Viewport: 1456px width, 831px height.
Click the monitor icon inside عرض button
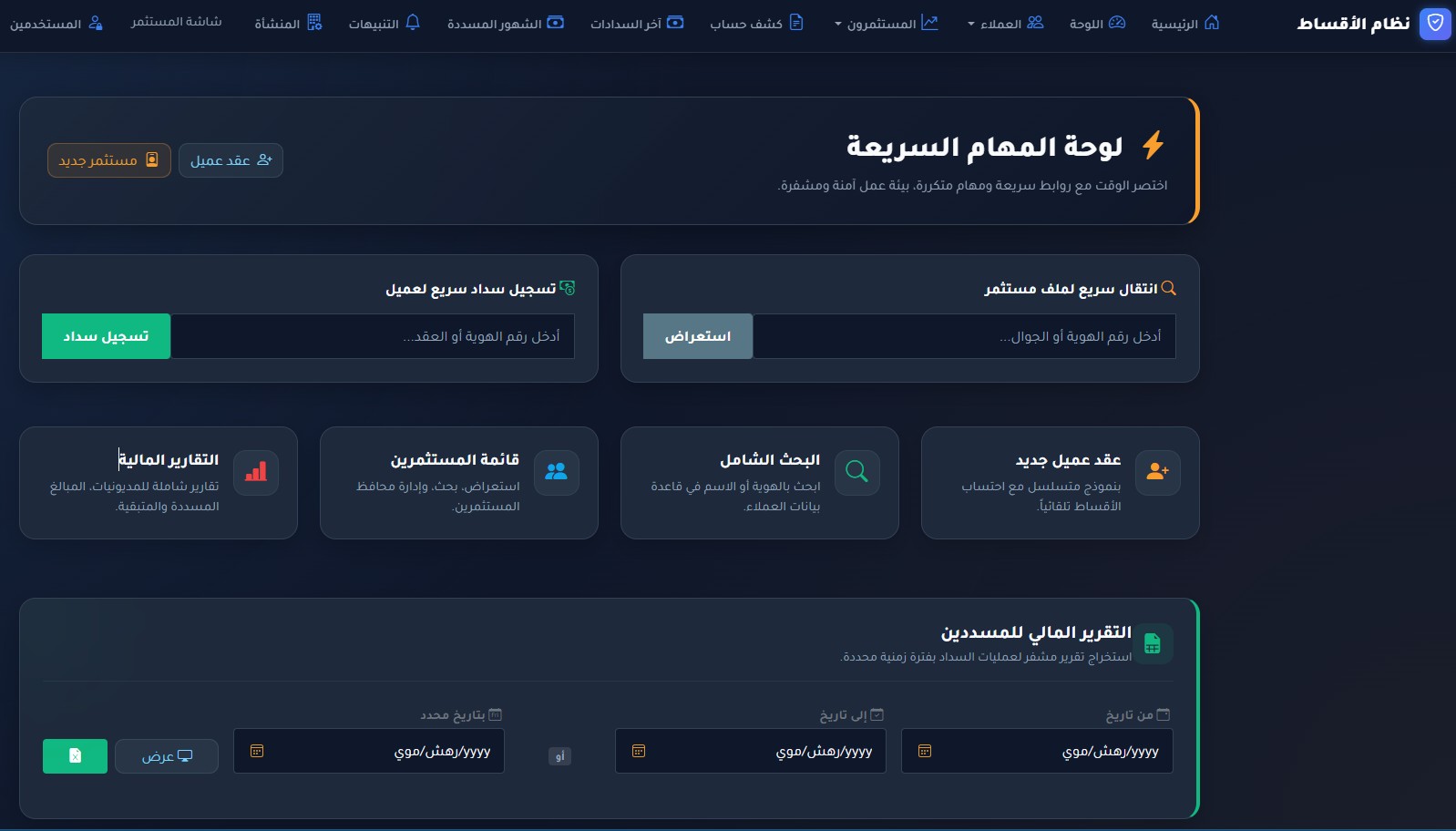[x=185, y=756]
